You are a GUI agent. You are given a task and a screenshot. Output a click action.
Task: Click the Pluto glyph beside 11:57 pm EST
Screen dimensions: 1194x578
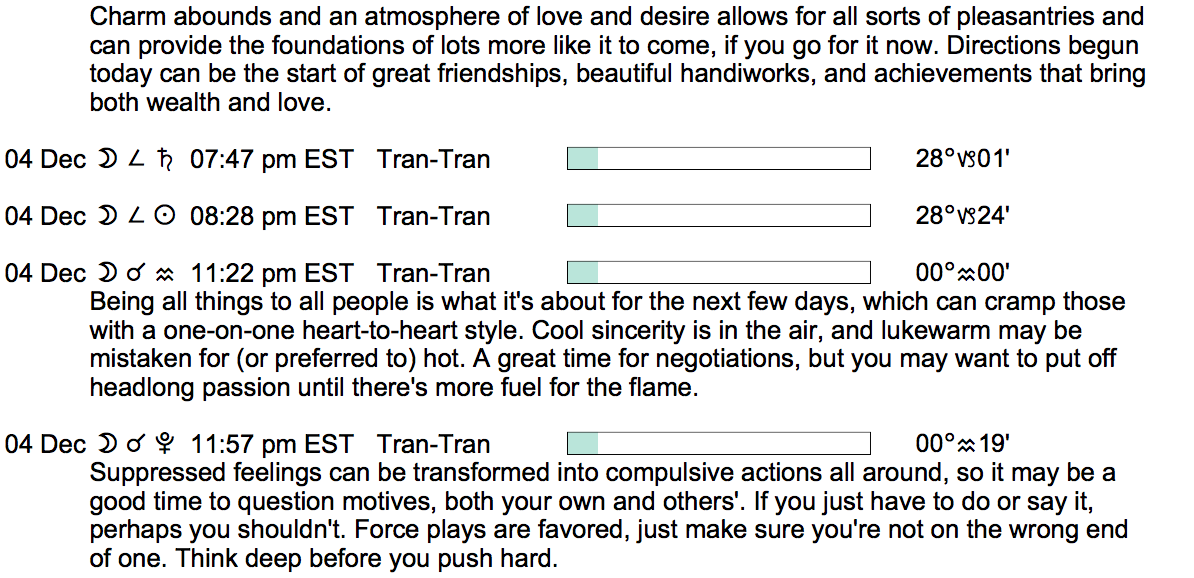pyautogui.click(x=167, y=444)
